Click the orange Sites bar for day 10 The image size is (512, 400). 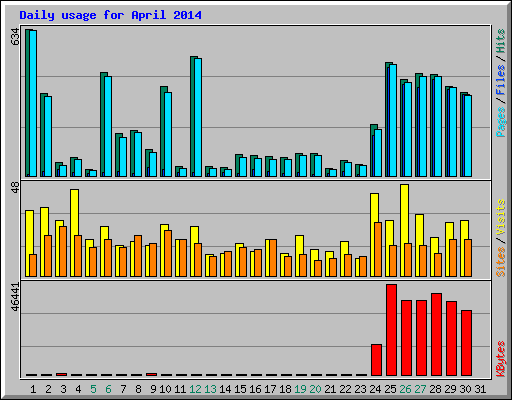pos(168,253)
